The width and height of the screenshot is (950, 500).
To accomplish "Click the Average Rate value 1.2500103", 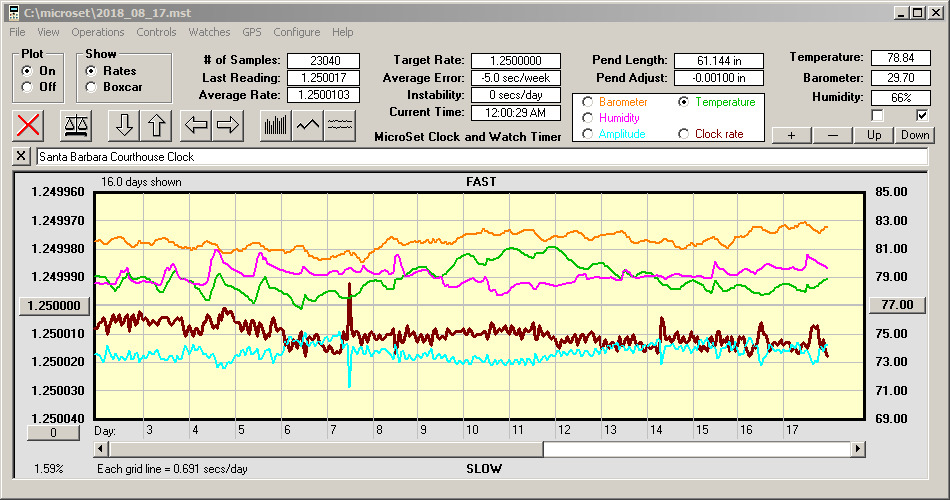I will (324, 95).
